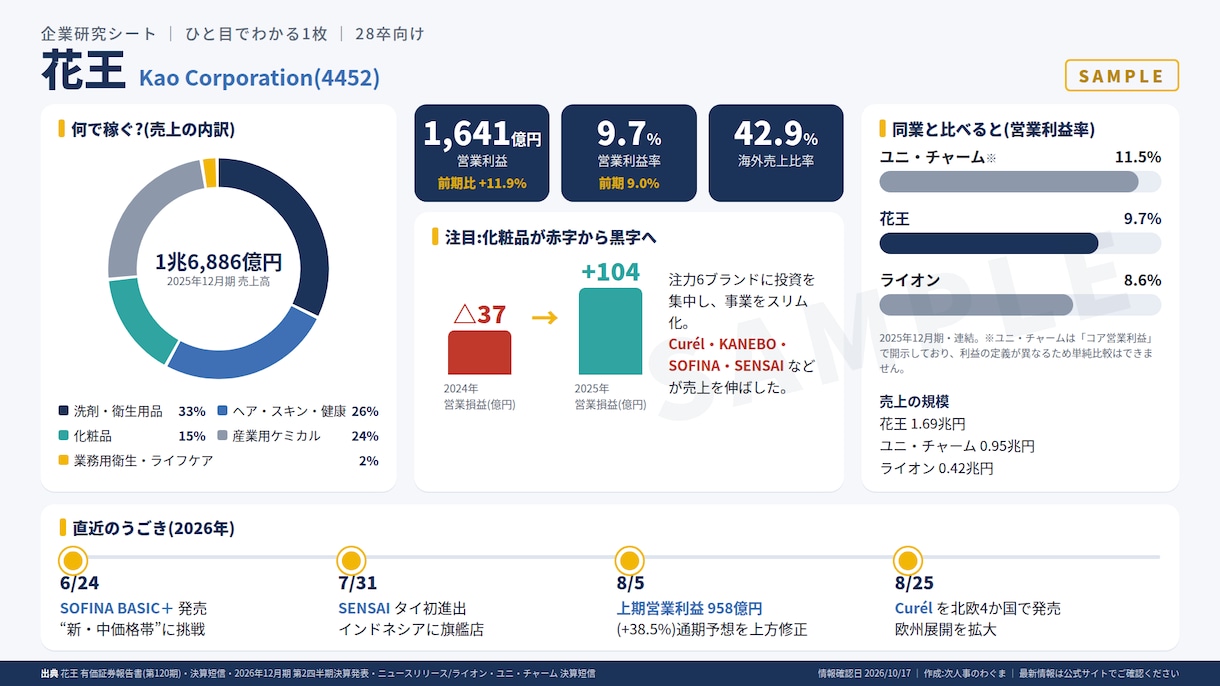
Task: Click the 直近のうごき(2026年) section heading
Action: point(153,528)
